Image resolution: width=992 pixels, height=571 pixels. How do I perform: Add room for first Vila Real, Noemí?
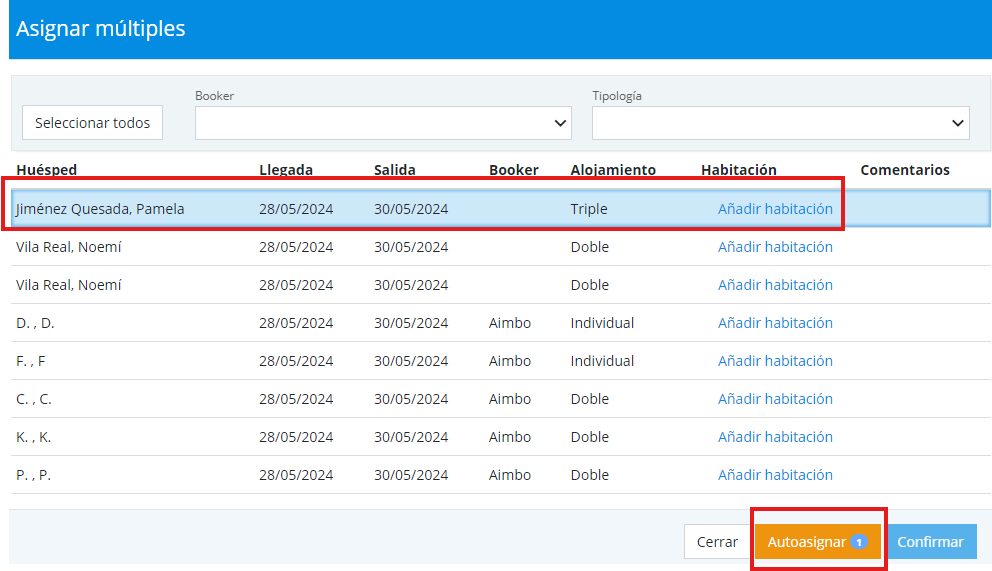tap(775, 247)
